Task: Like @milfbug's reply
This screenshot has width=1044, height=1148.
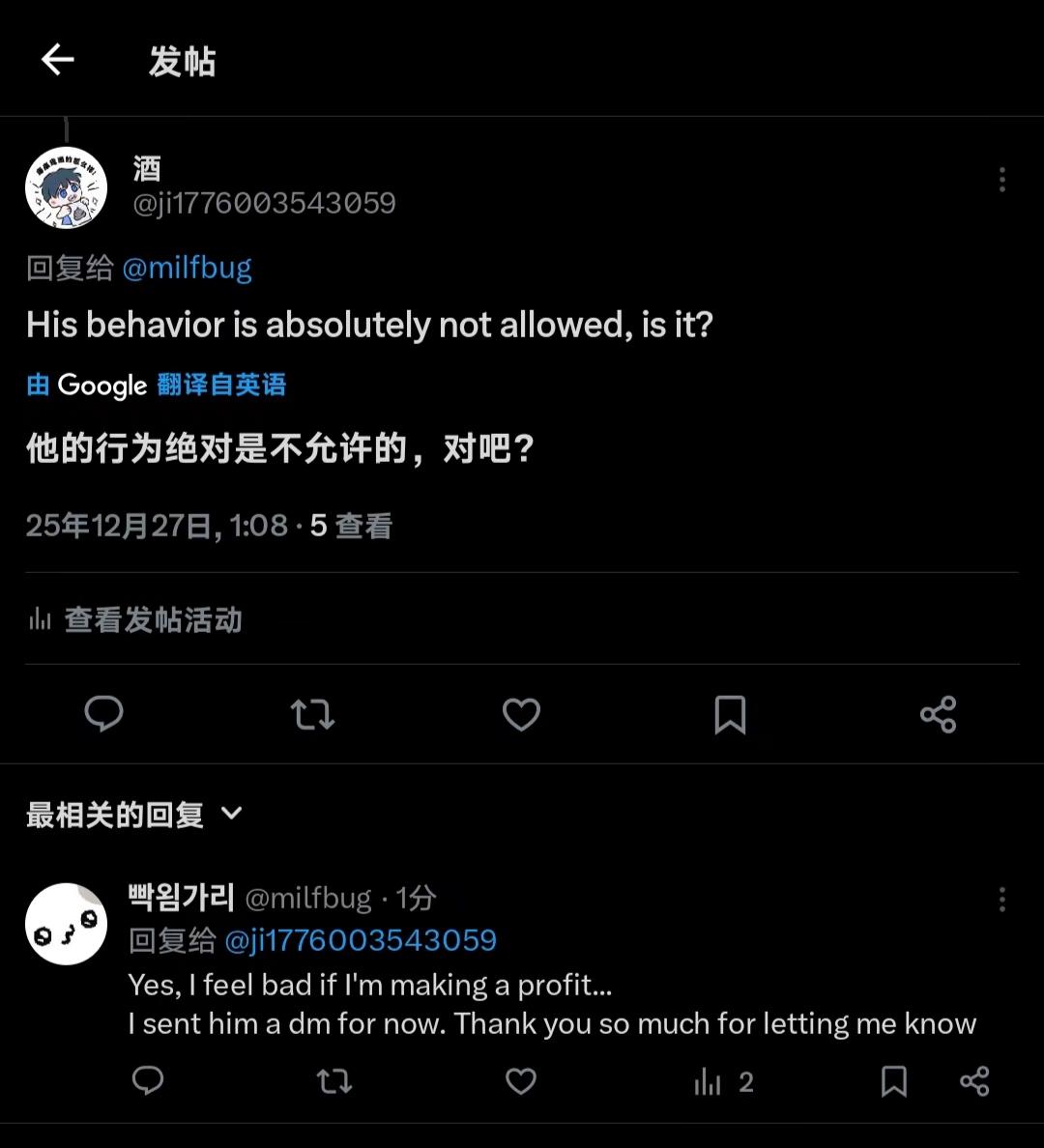Action: [x=521, y=1080]
